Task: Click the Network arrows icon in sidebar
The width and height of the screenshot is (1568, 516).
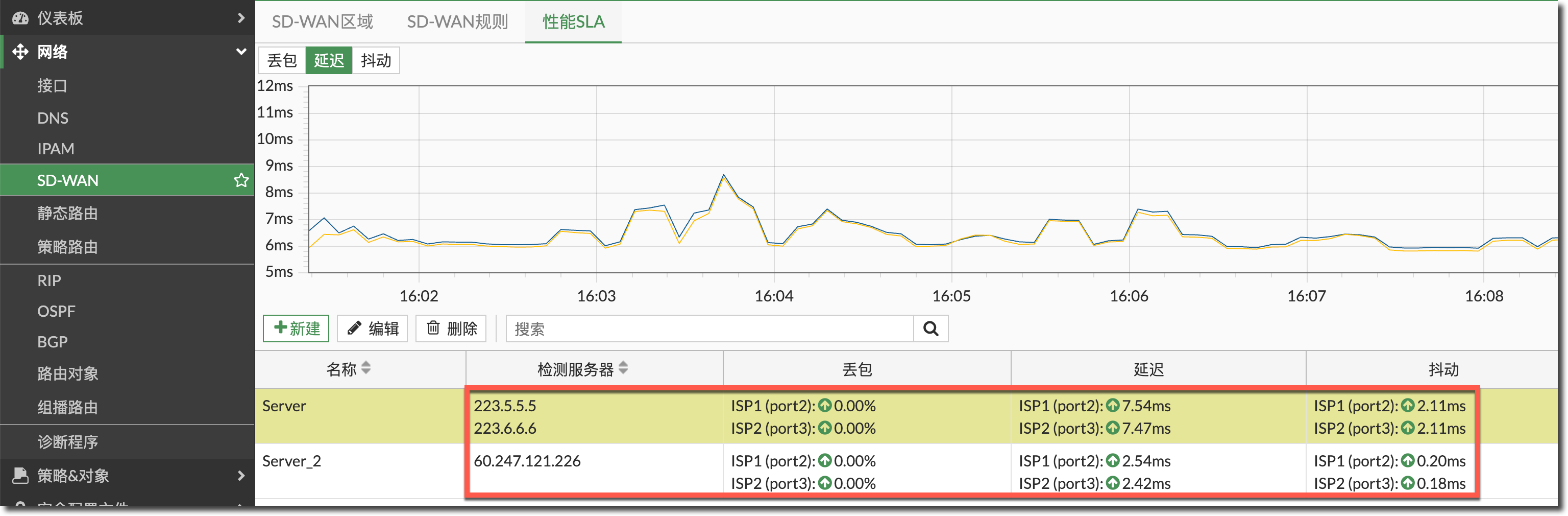Action: (x=20, y=52)
